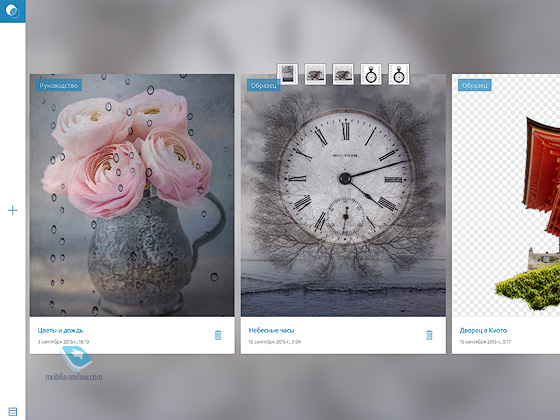The image size is (560, 420).
Task: Select the first pocket watch layer thumbnail
Action: click(371, 74)
